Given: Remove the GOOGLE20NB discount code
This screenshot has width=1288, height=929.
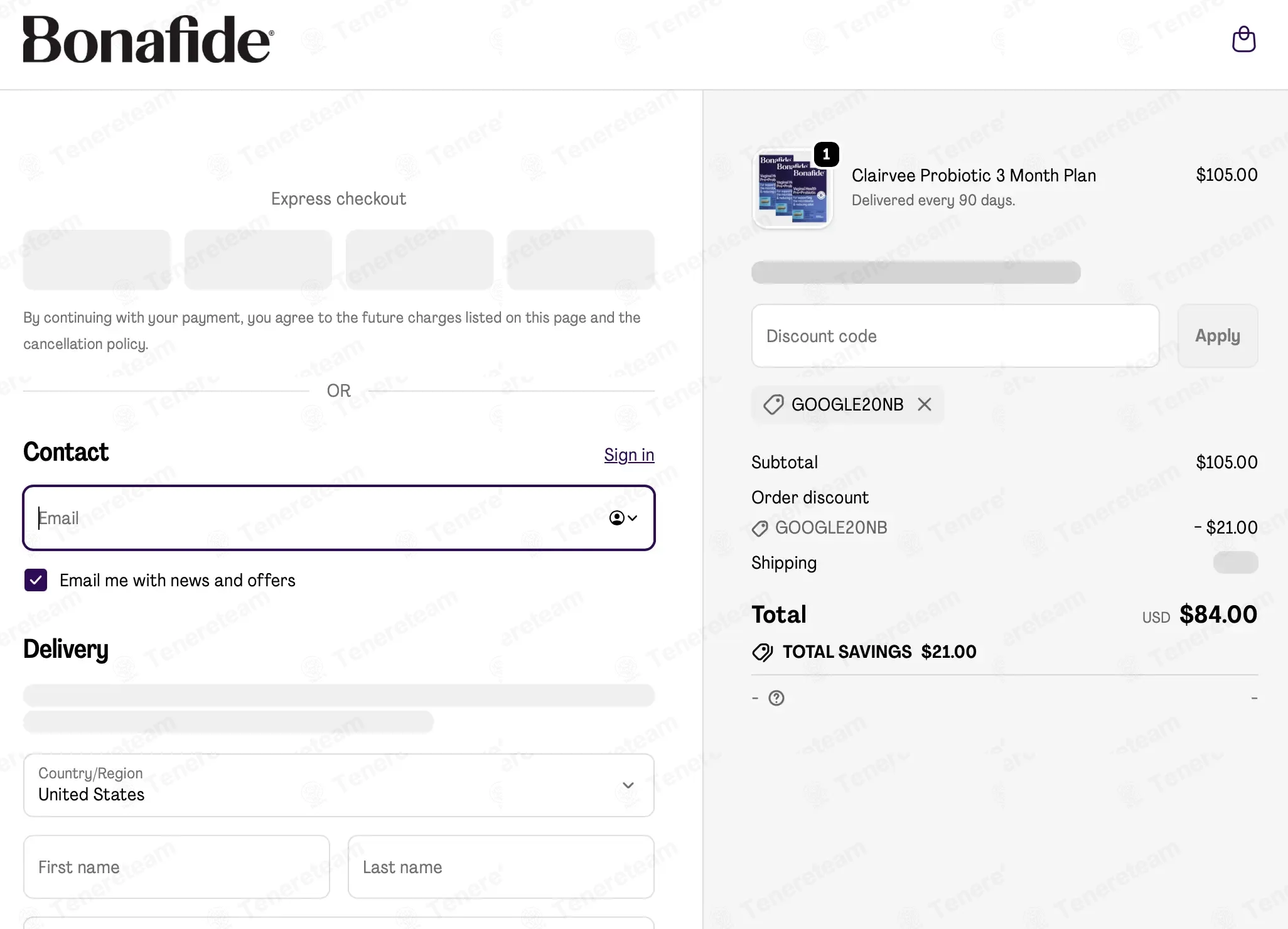Looking at the screenshot, I should pos(924,404).
